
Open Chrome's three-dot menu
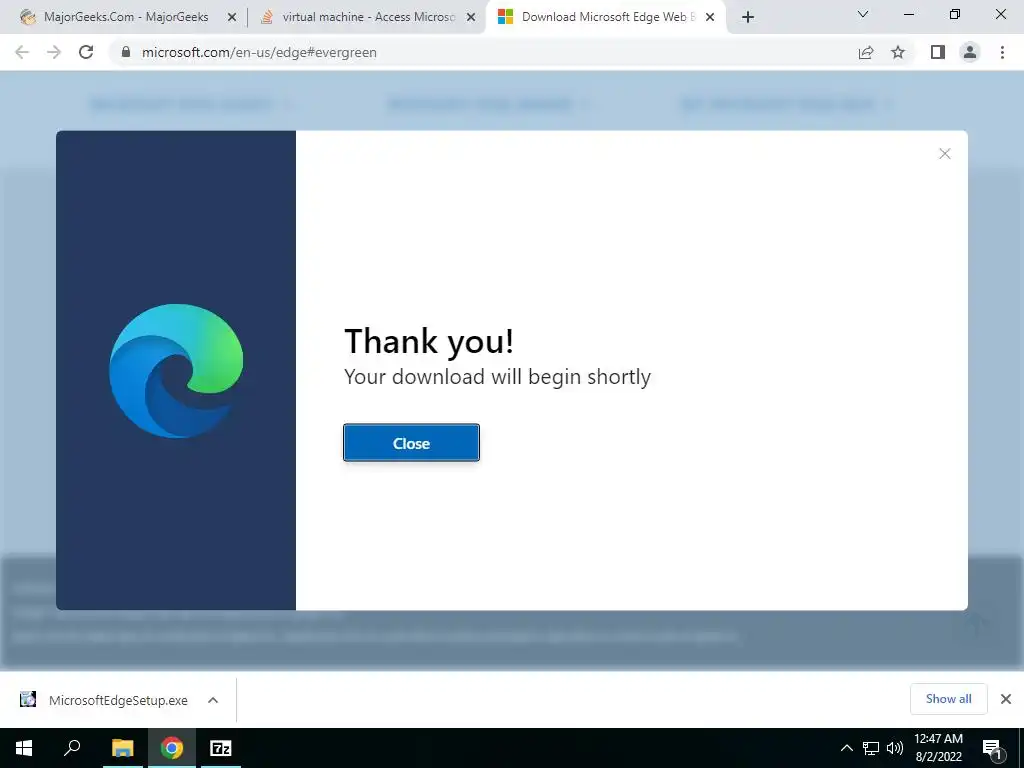pyautogui.click(x=1002, y=52)
